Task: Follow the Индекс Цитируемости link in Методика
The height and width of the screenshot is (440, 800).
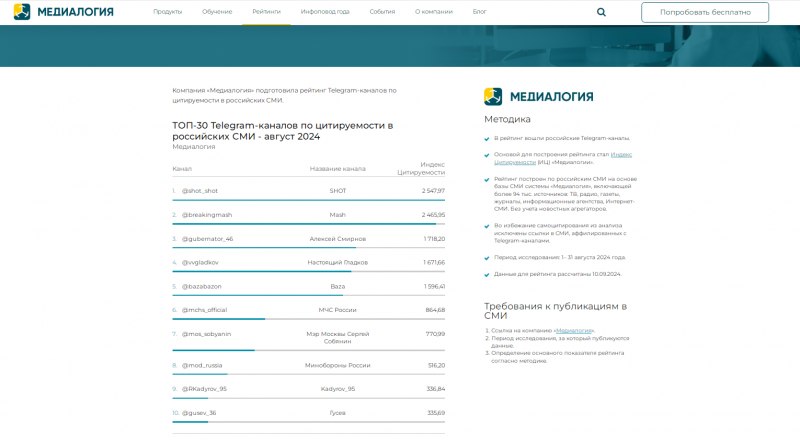Action: (x=620, y=155)
